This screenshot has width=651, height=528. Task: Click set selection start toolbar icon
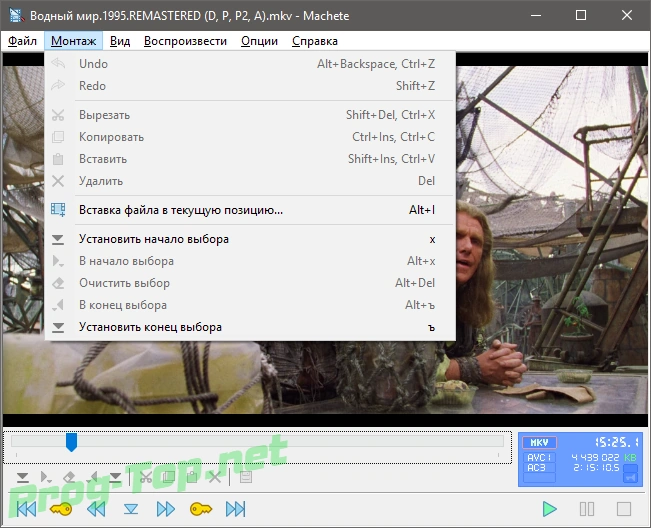click(23, 477)
